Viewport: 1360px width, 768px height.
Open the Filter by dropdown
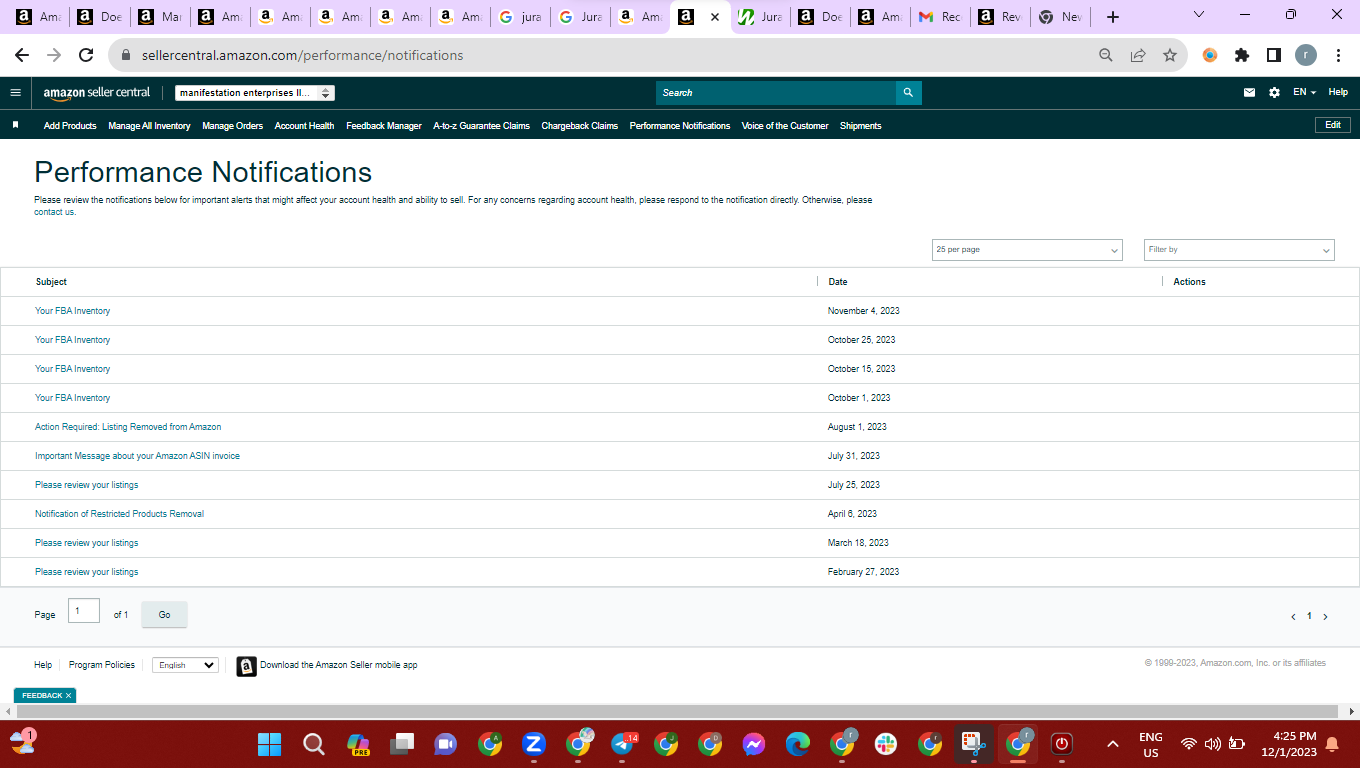coord(1239,250)
